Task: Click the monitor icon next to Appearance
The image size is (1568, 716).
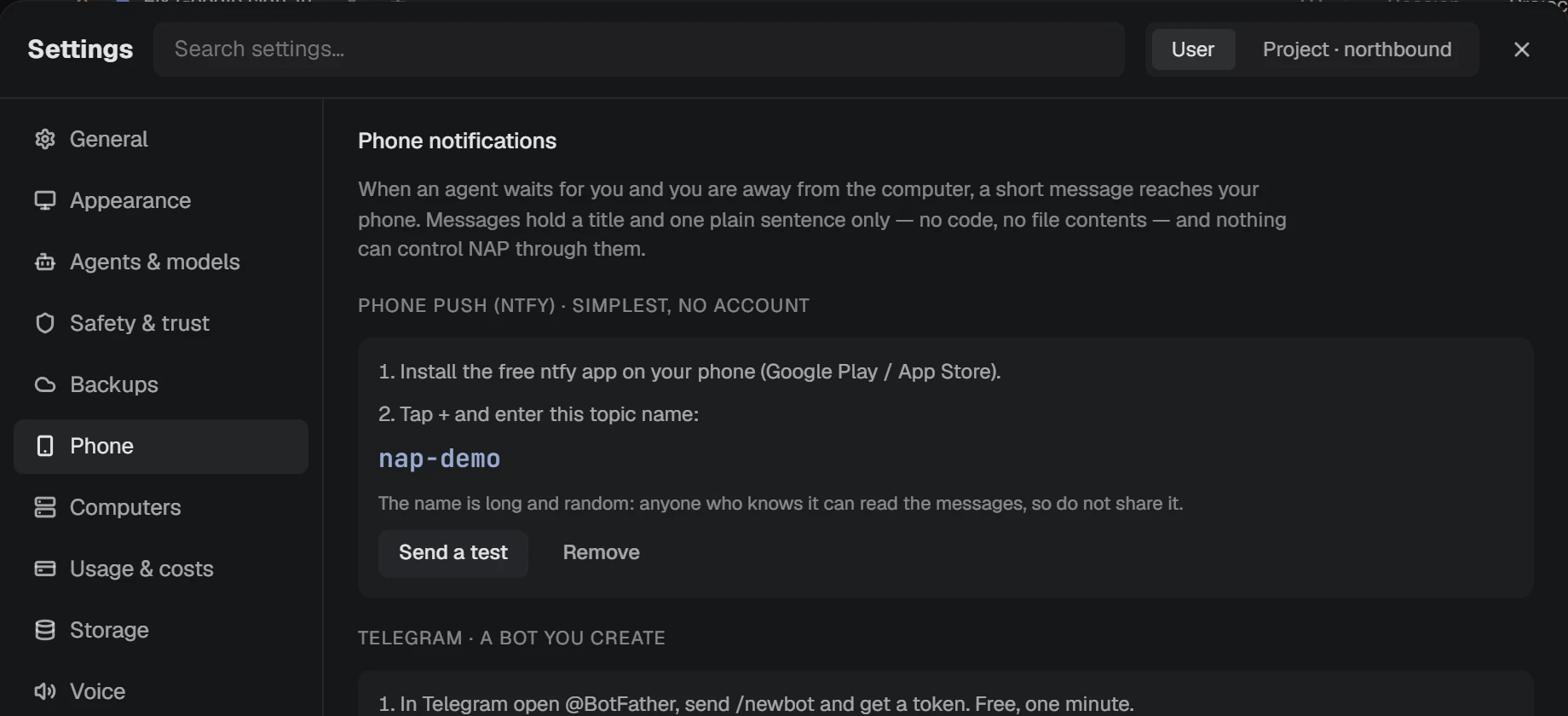Action: (x=45, y=200)
